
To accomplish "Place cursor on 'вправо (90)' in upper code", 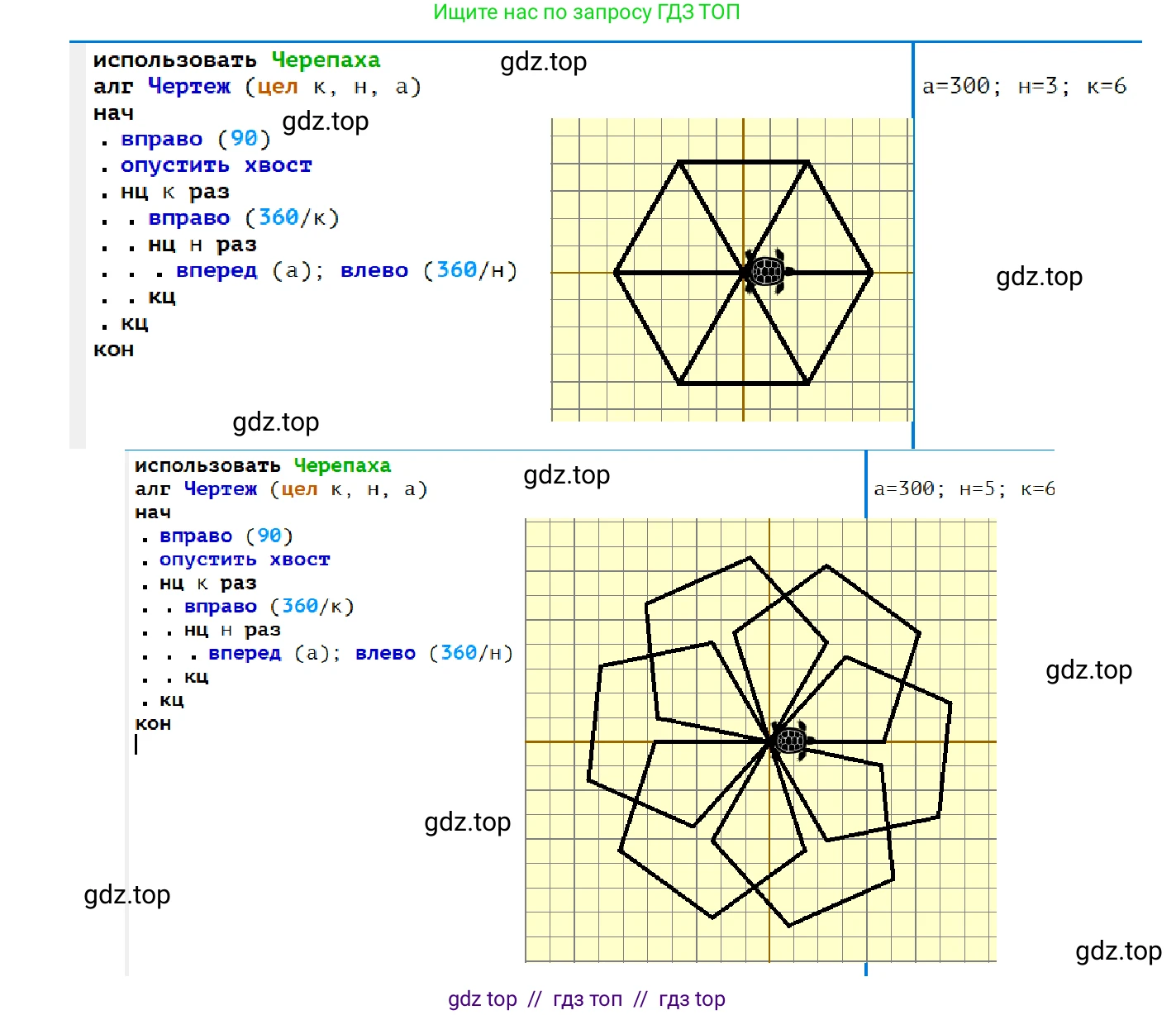I will tap(195, 139).
